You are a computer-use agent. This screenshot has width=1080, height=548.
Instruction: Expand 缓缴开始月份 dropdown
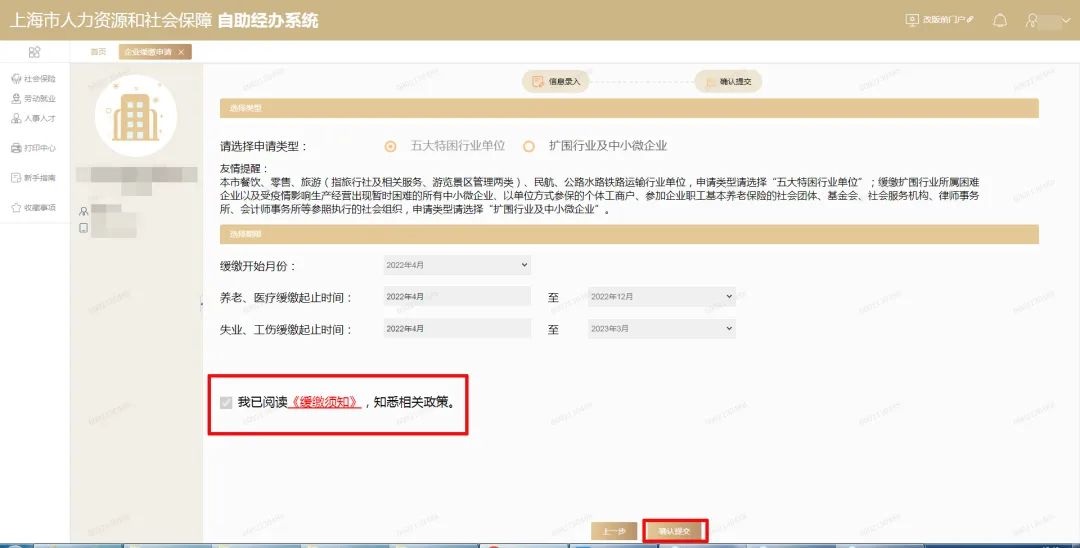(456, 265)
